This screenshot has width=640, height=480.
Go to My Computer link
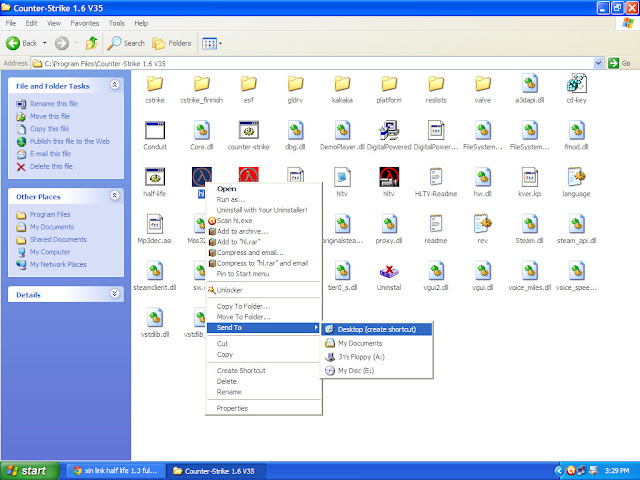click(x=49, y=252)
